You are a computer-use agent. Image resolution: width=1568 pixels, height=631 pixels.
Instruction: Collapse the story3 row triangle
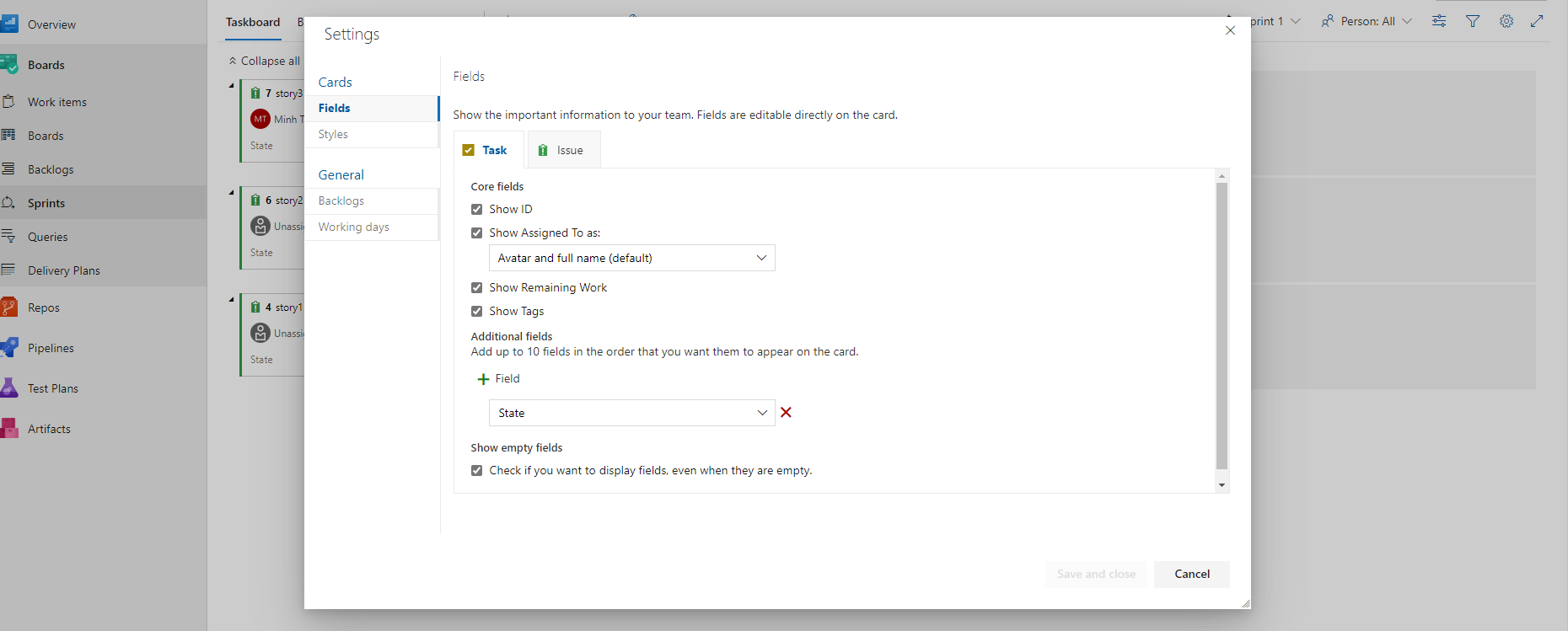coord(232,85)
